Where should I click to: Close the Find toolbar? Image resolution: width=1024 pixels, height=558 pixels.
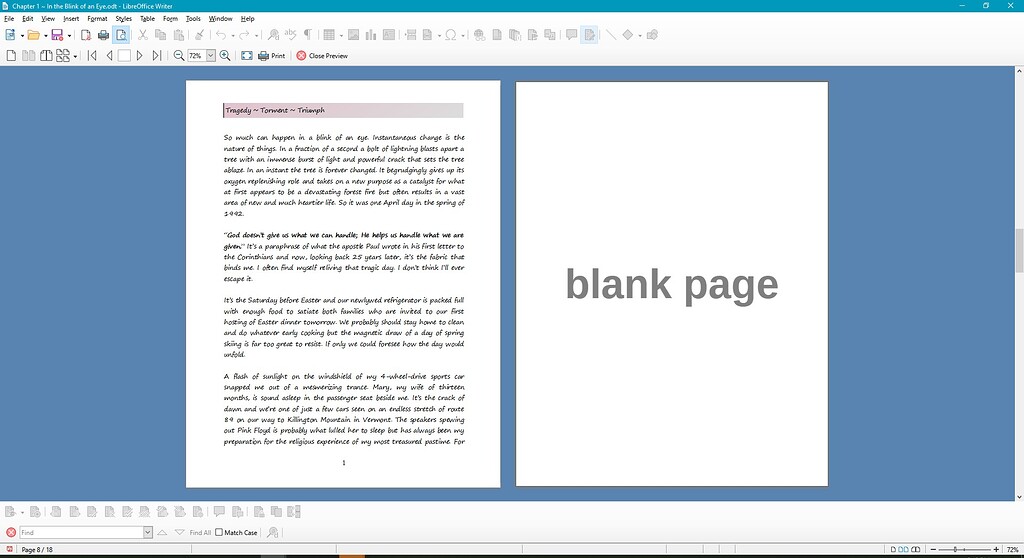point(11,533)
